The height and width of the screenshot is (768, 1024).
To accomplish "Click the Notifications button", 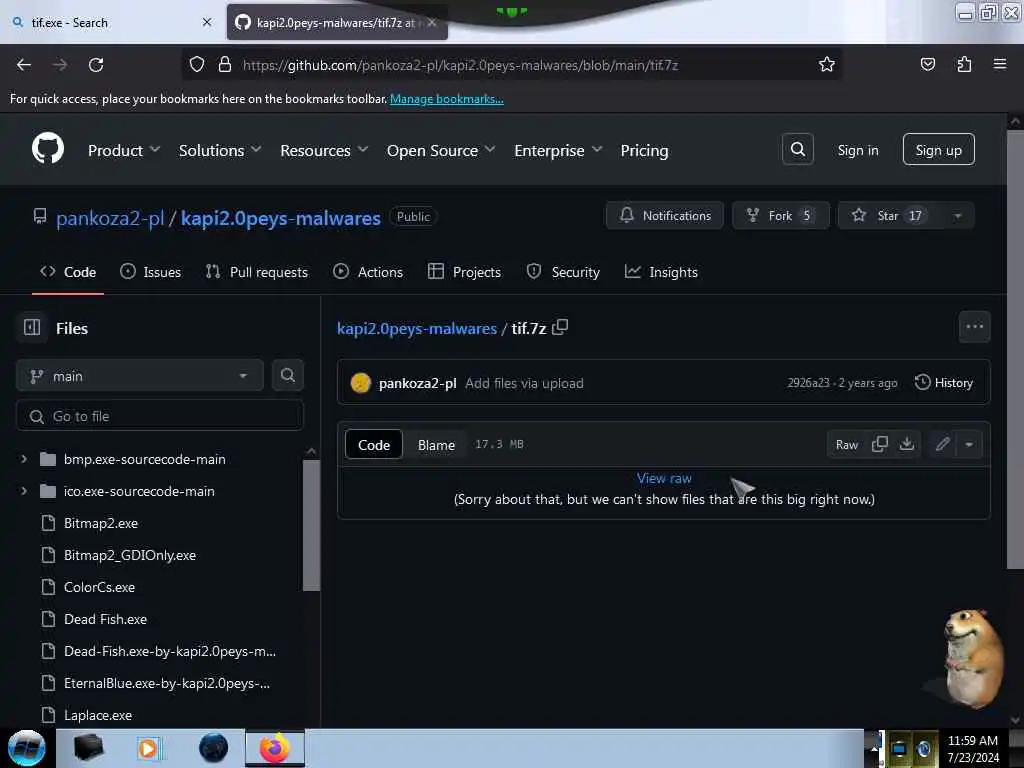I will coord(665,216).
